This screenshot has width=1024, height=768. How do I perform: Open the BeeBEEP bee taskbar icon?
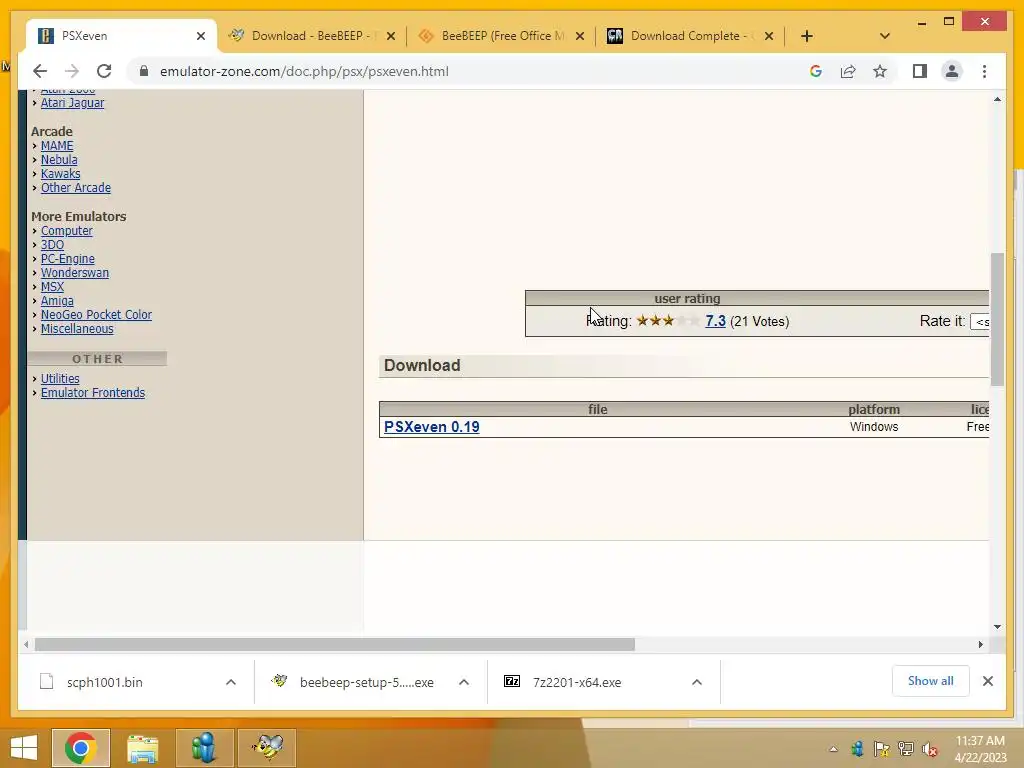tap(267, 748)
